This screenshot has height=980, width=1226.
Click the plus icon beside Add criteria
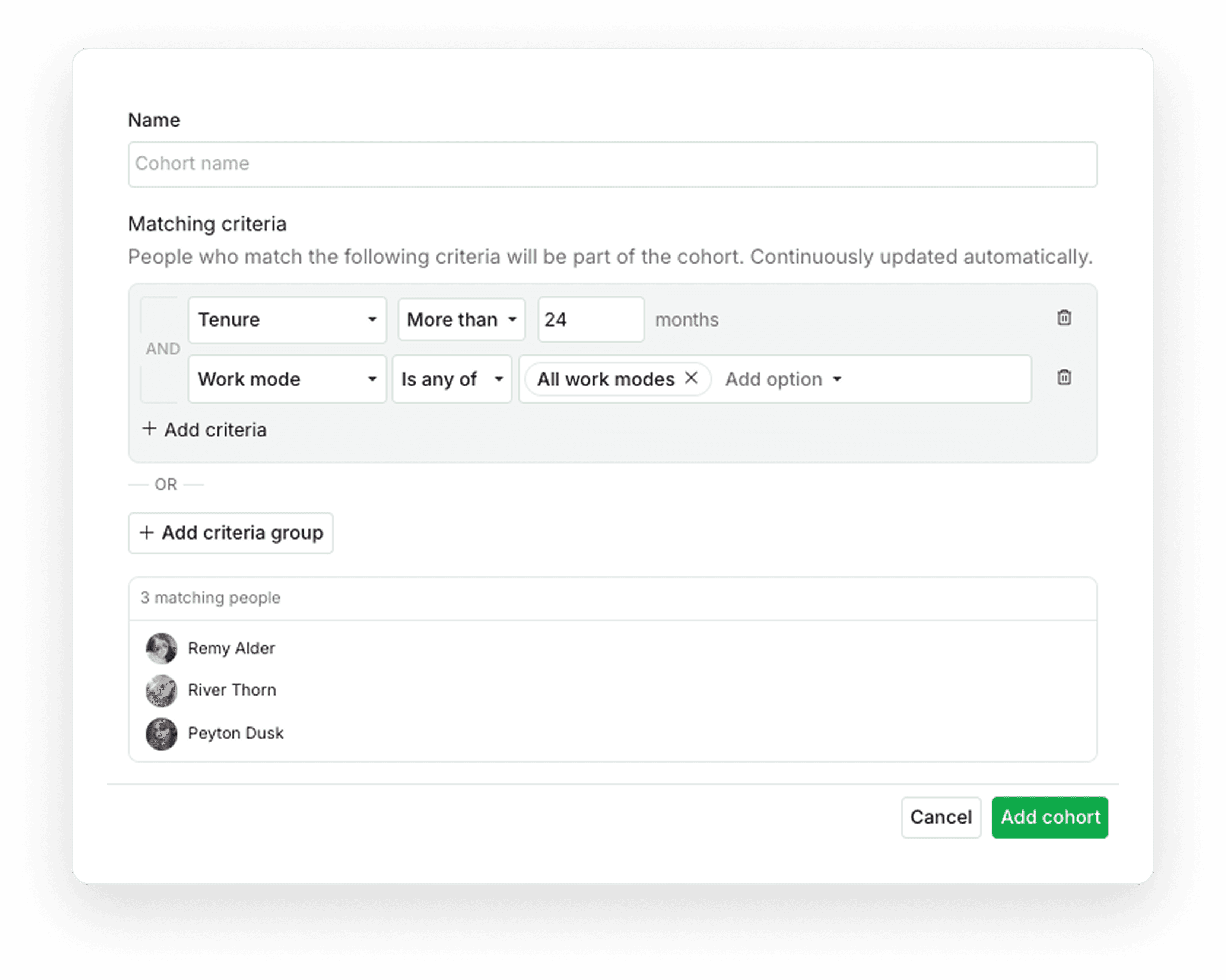coord(149,429)
